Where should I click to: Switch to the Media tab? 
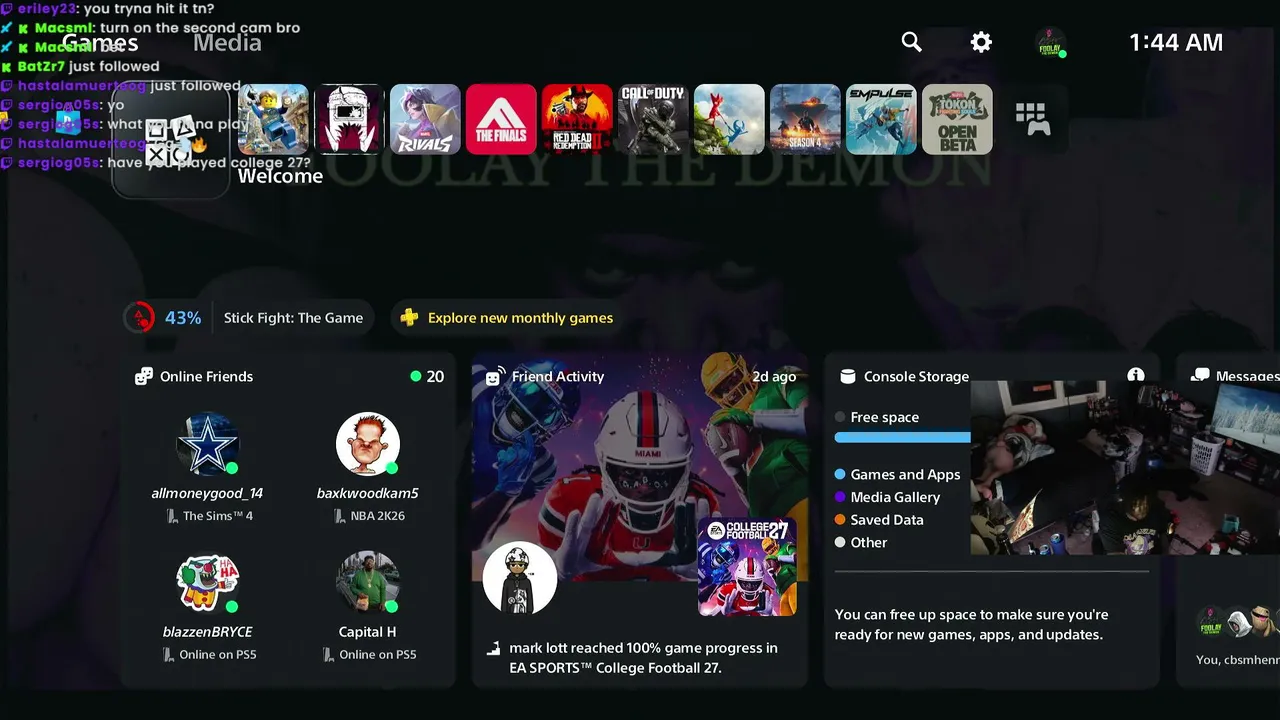pos(227,42)
